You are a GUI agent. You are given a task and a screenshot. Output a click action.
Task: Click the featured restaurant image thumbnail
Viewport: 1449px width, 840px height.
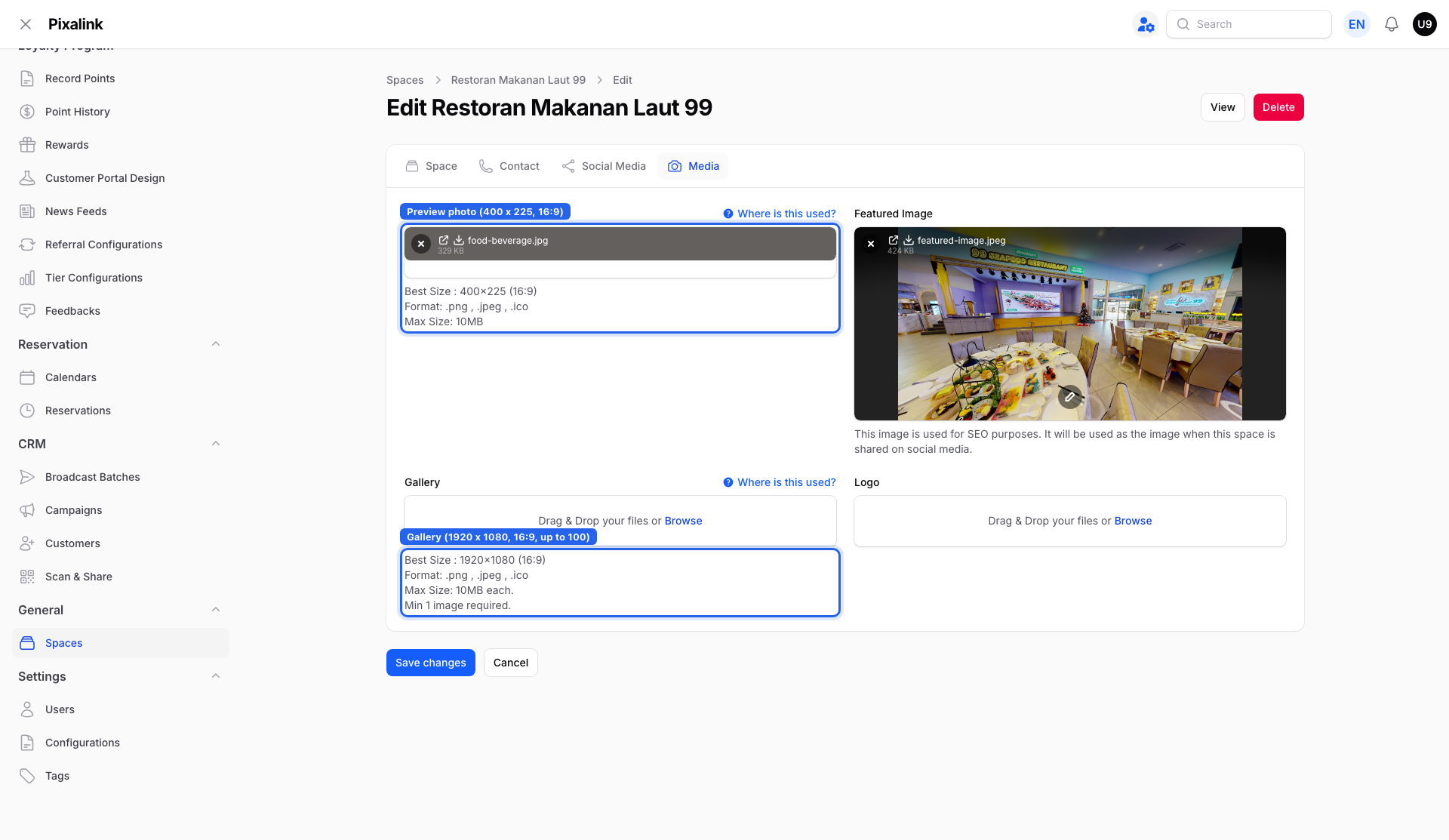click(1070, 324)
